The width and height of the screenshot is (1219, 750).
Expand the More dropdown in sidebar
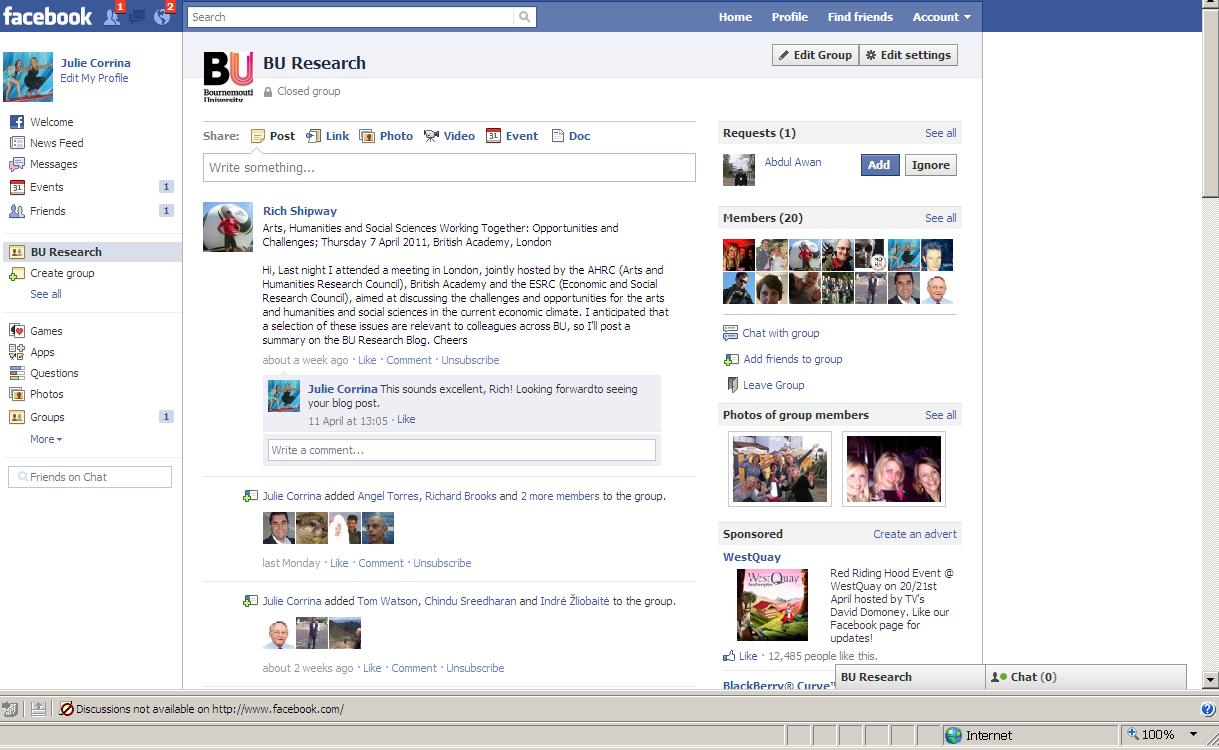46,439
